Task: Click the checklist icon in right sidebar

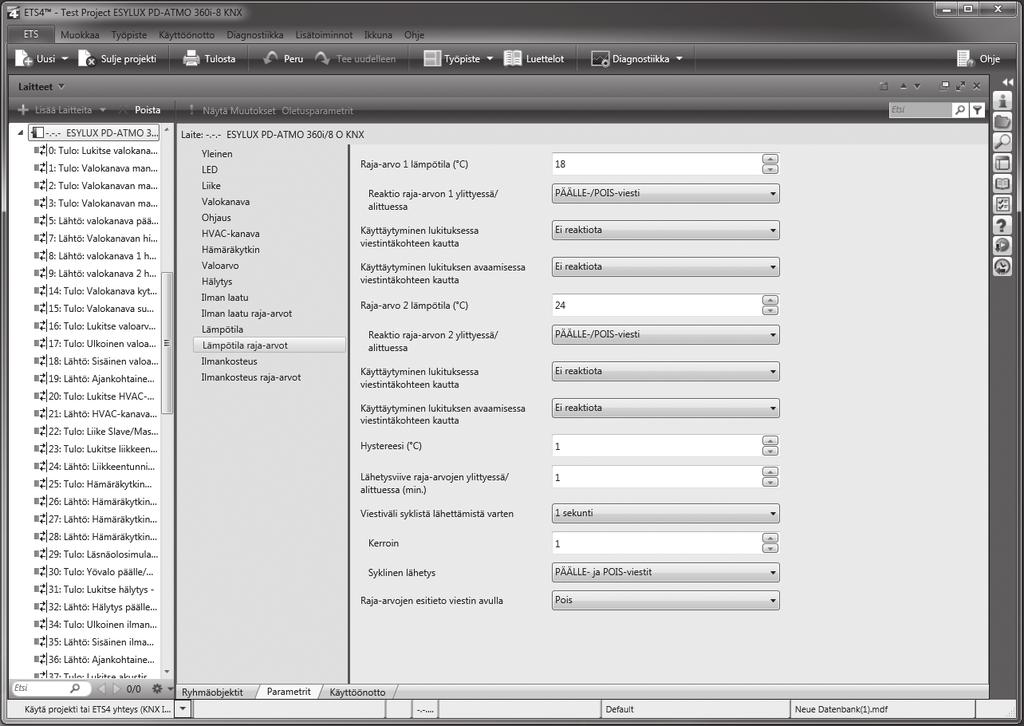Action: (1002, 204)
